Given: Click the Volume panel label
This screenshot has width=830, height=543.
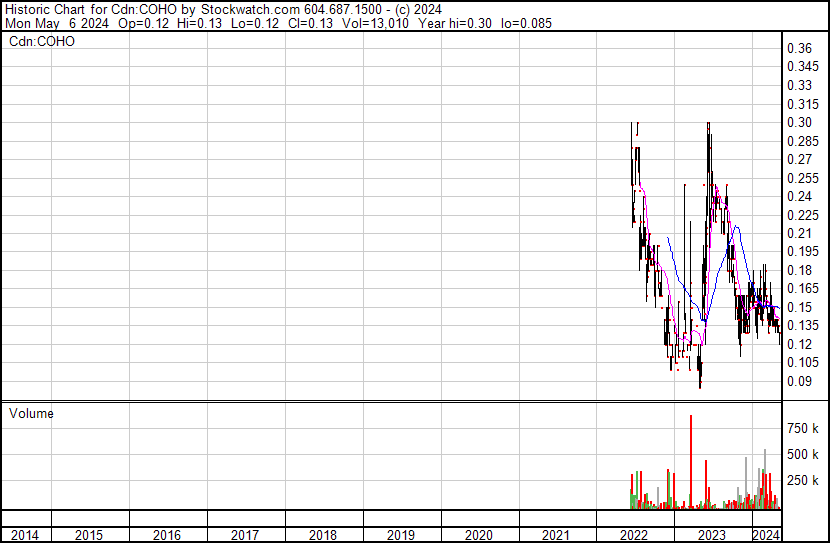Looking at the screenshot, I should pyautogui.click(x=31, y=413).
